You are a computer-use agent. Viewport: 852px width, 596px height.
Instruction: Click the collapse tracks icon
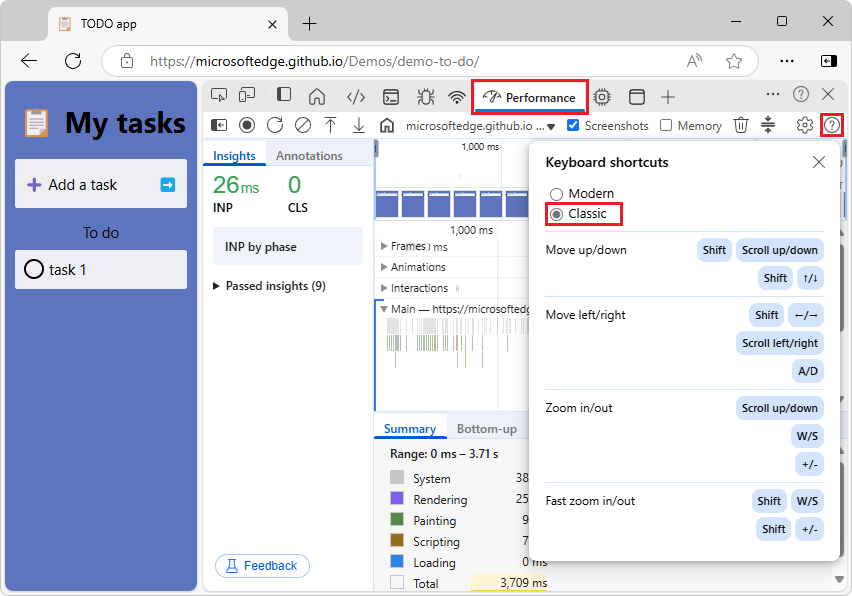768,124
